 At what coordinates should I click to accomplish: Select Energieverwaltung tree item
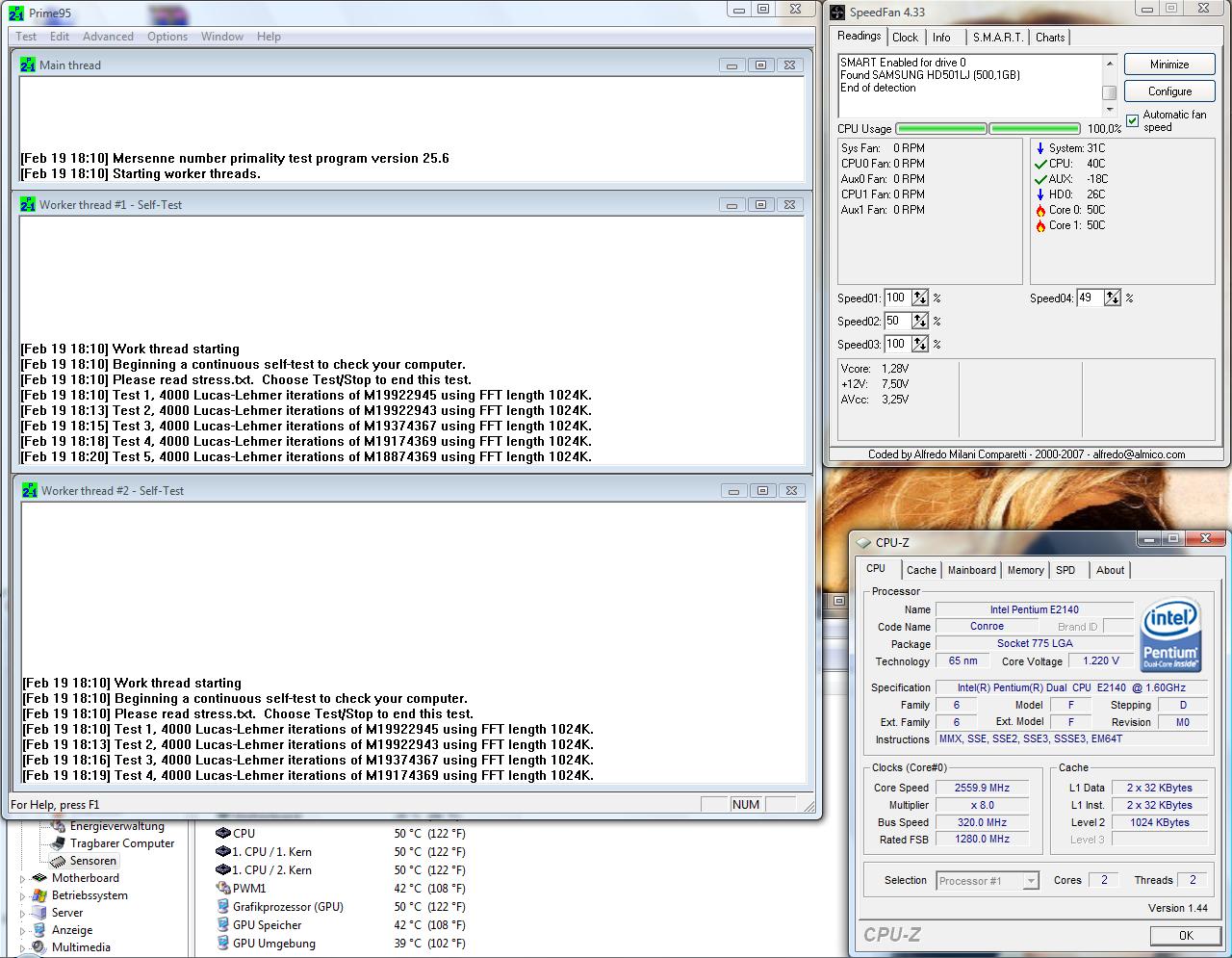tap(116, 826)
